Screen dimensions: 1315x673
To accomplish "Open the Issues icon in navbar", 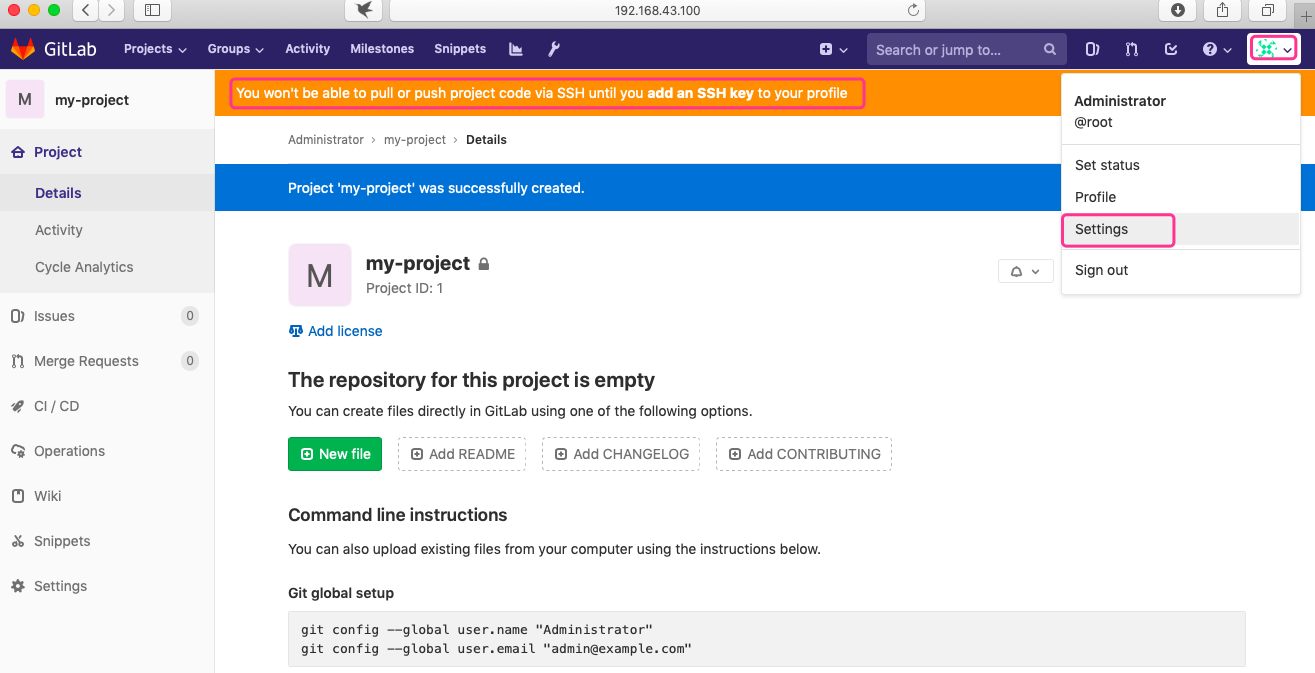I will coord(1092,49).
